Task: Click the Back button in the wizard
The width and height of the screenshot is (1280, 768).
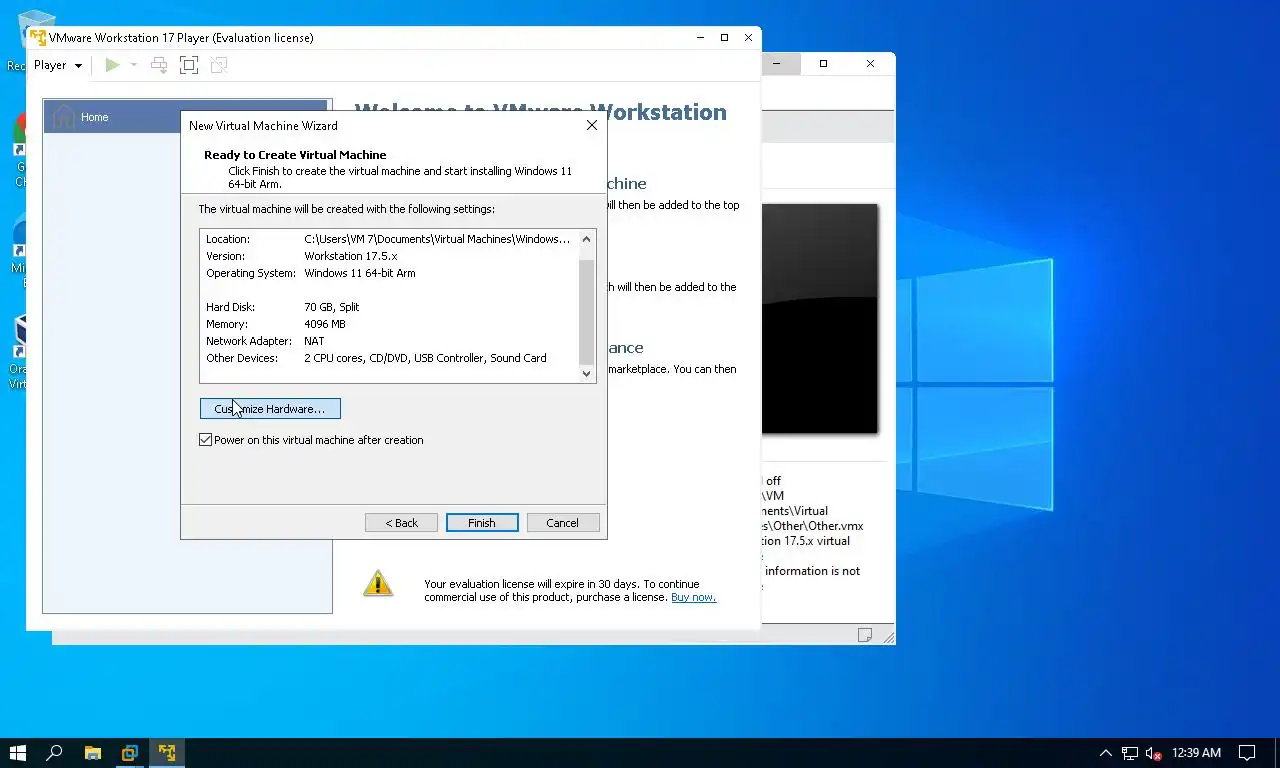Action: [401, 522]
